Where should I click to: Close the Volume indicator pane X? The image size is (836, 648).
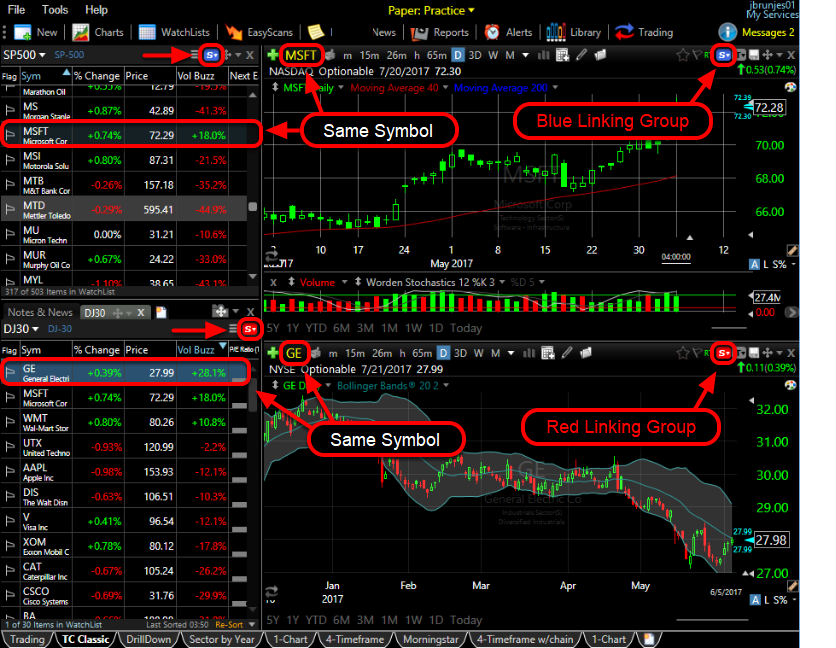point(273,282)
